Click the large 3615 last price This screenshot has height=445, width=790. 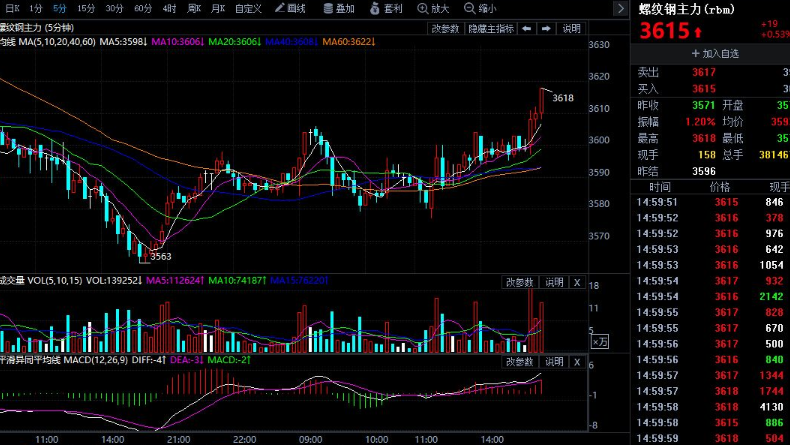tap(664, 31)
